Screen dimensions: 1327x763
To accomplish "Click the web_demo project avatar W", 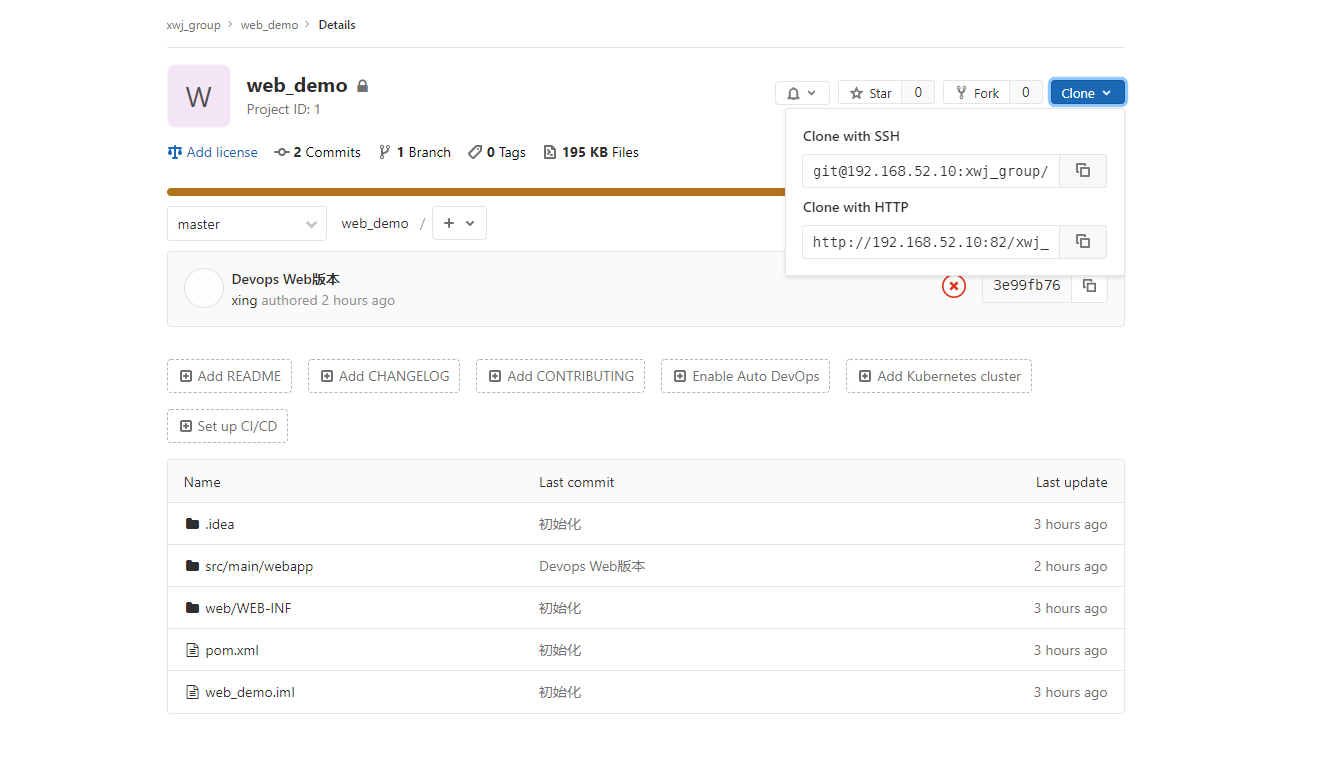I will (x=199, y=96).
